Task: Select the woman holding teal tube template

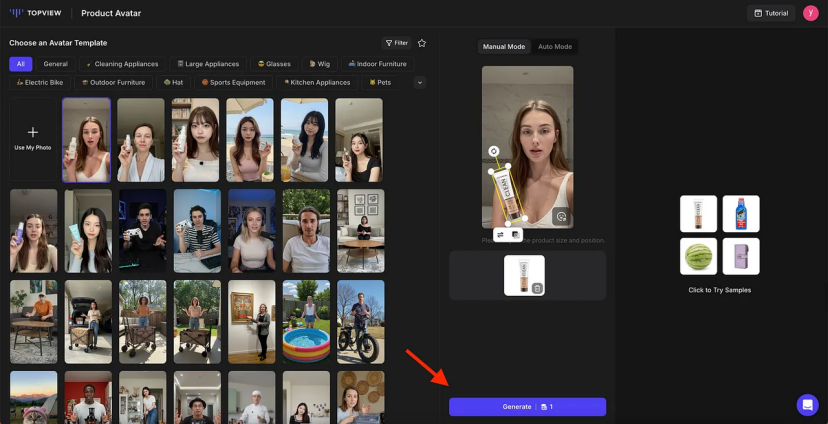Action: pyautogui.click(x=88, y=231)
